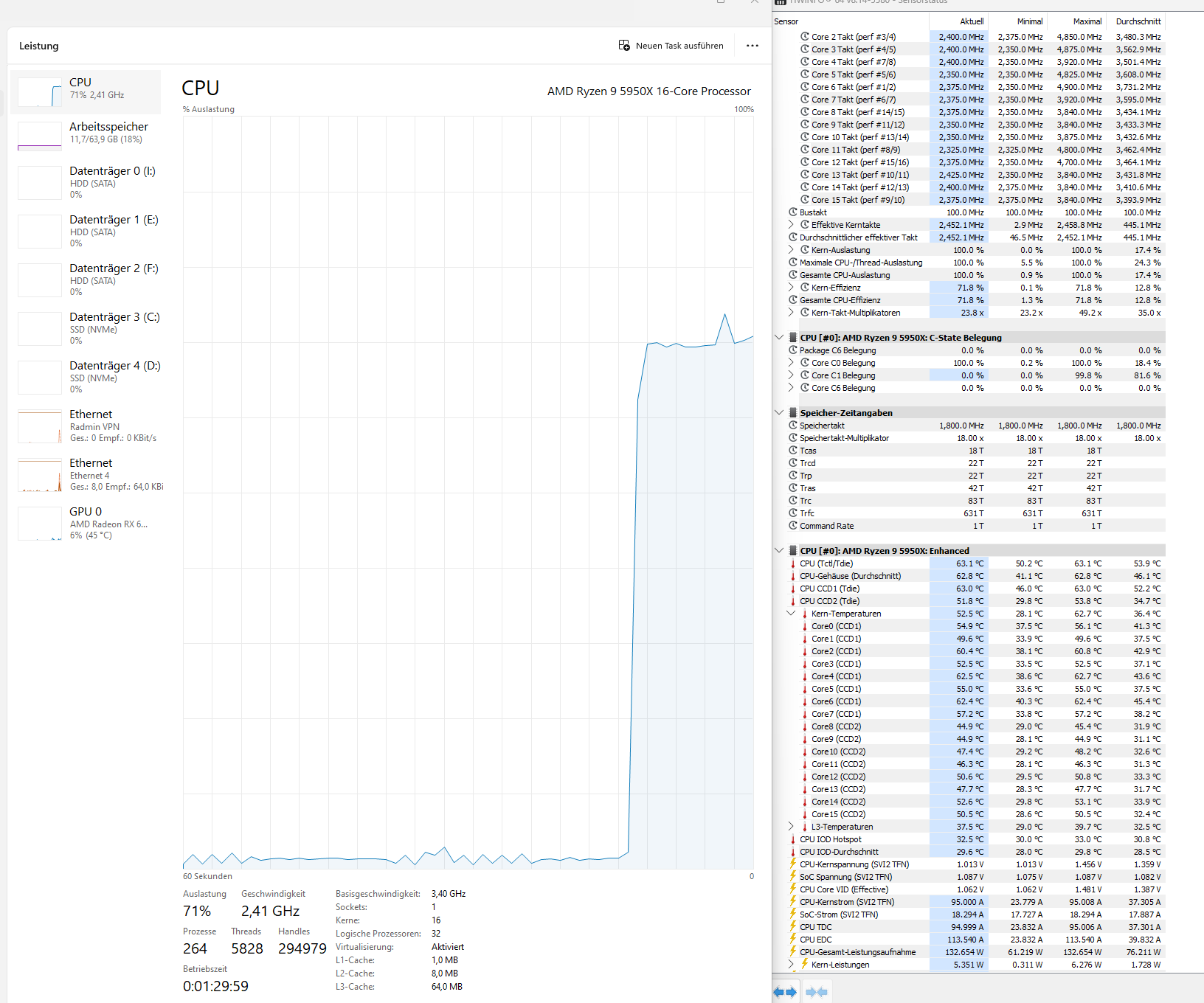Click the thermometer icon of Core0 (CCD1)
The height and width of the screenshot is (1003, 1204).
805,626
